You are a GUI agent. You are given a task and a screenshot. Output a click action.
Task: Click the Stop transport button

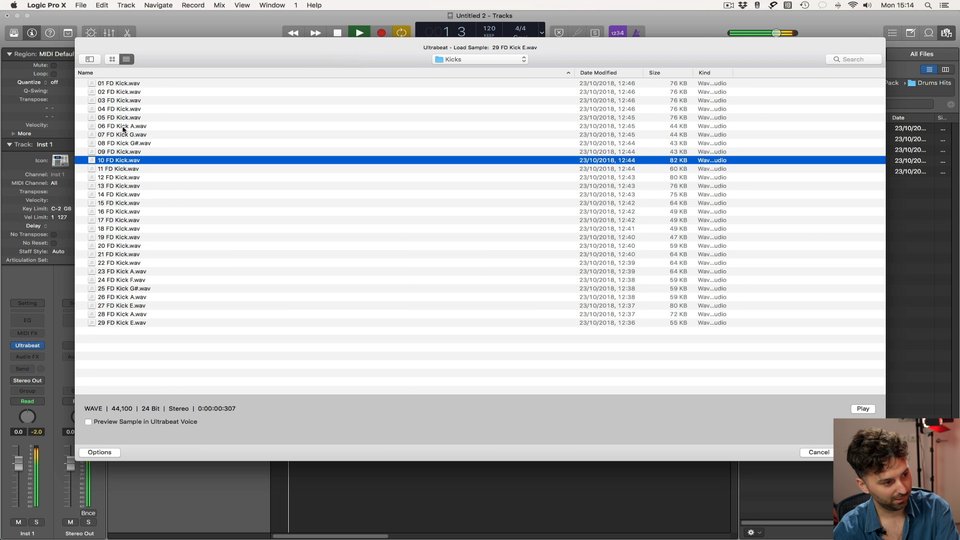[x=337, y=32]
